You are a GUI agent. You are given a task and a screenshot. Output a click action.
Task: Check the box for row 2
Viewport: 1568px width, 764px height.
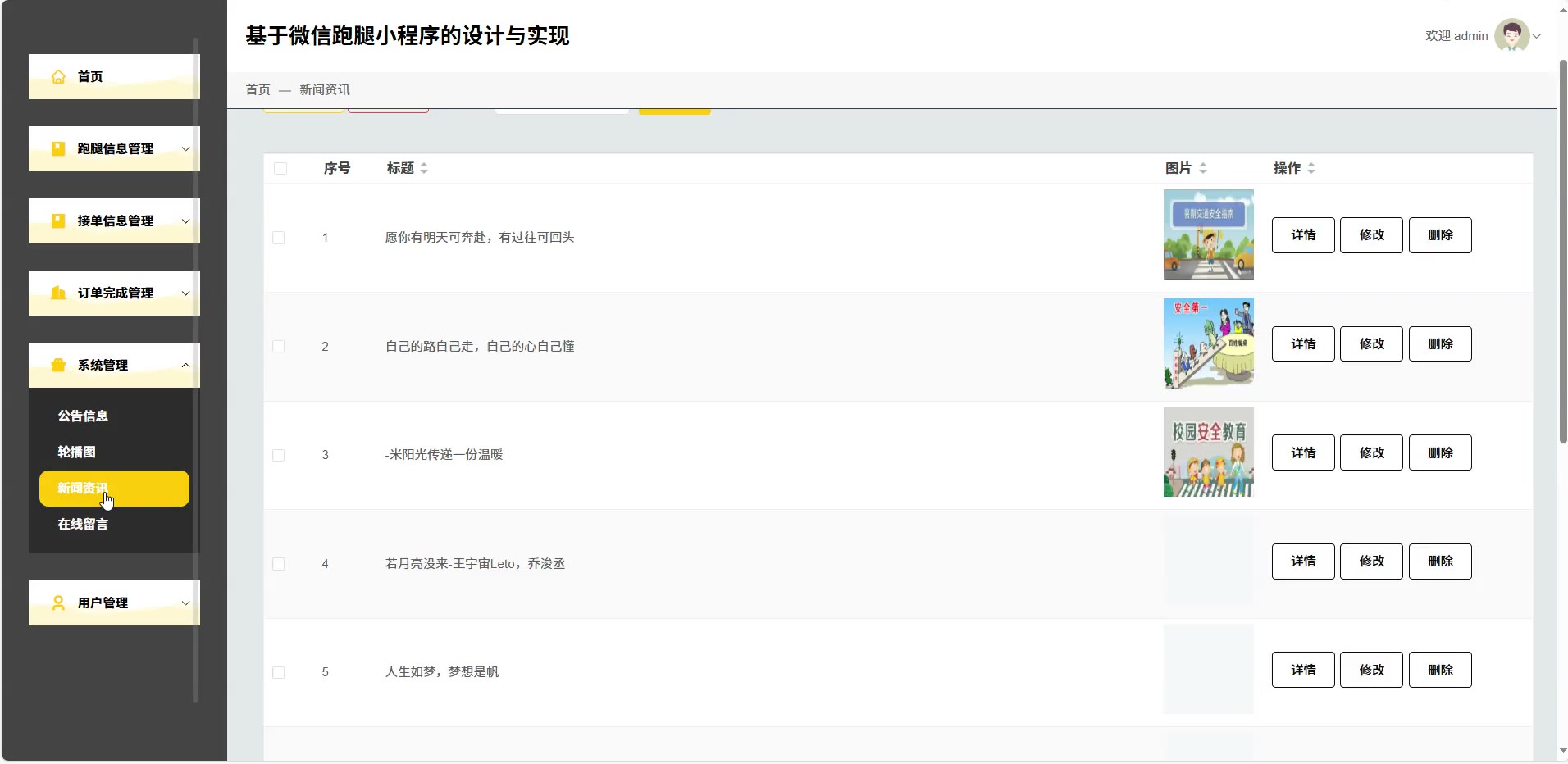coord(279,347)
